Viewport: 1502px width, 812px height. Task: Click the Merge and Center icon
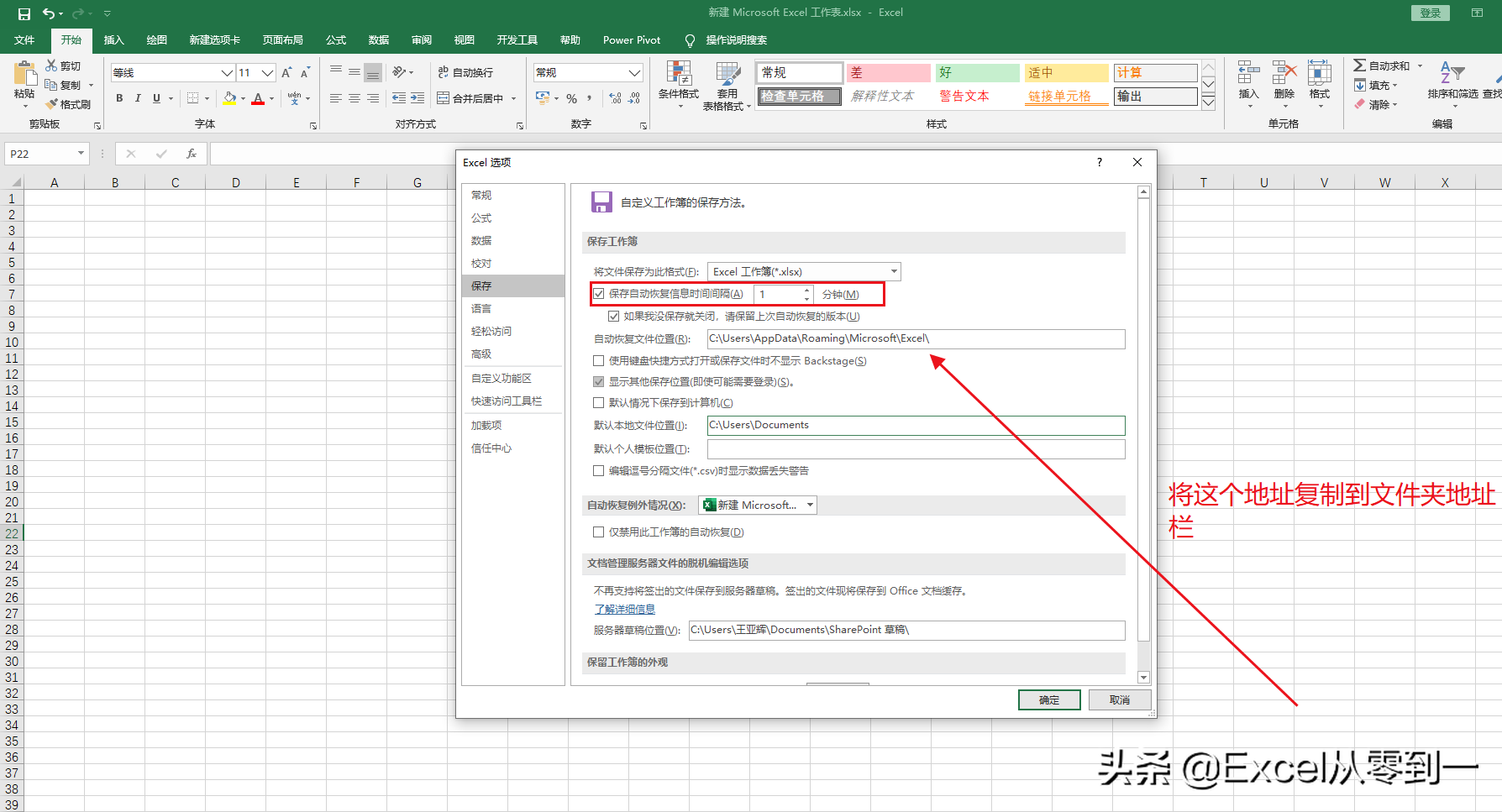point(443,98)
